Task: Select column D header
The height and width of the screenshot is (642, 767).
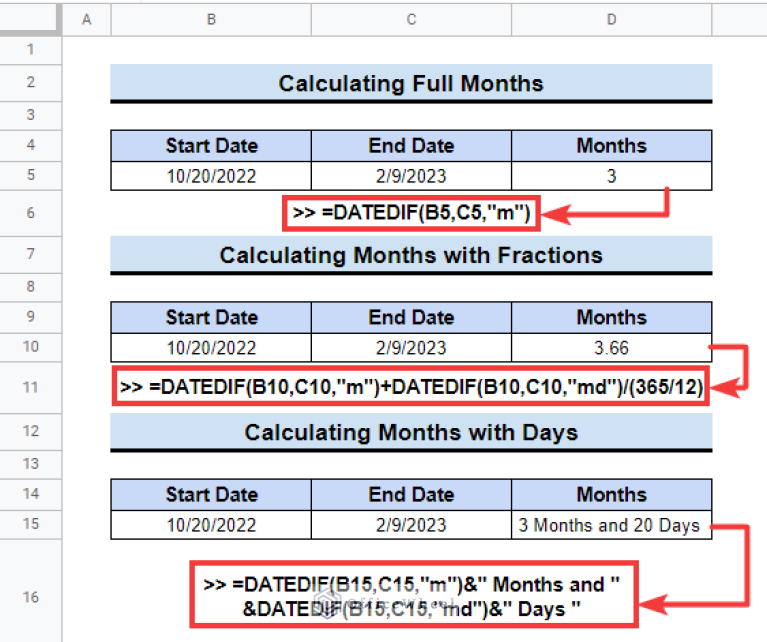Action: click(611, 18)
